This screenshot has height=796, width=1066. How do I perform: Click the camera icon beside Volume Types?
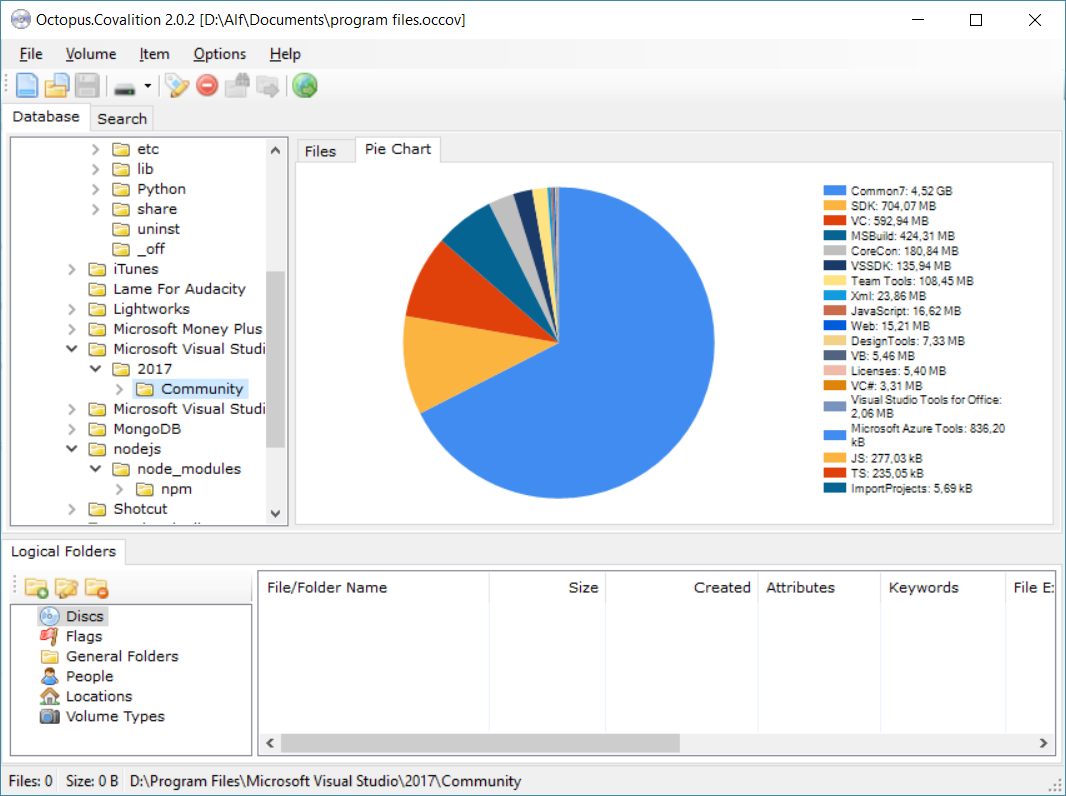(50, 716)
